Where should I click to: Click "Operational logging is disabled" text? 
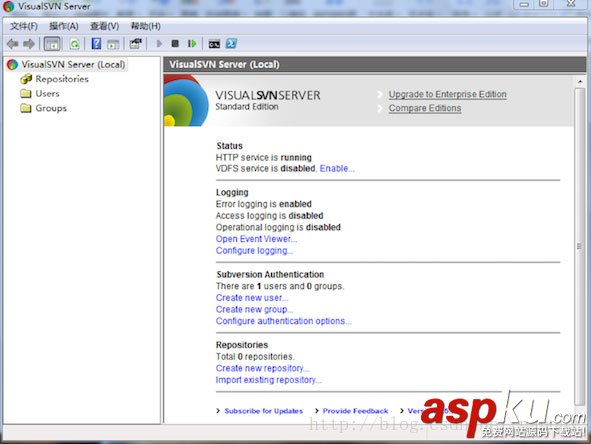[x=278, y=227]
